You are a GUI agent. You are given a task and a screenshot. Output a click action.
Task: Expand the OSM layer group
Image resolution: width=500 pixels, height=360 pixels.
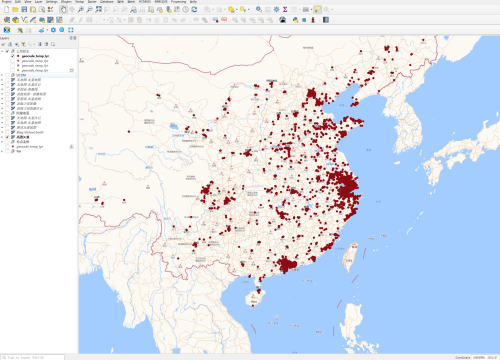[2, 75]
